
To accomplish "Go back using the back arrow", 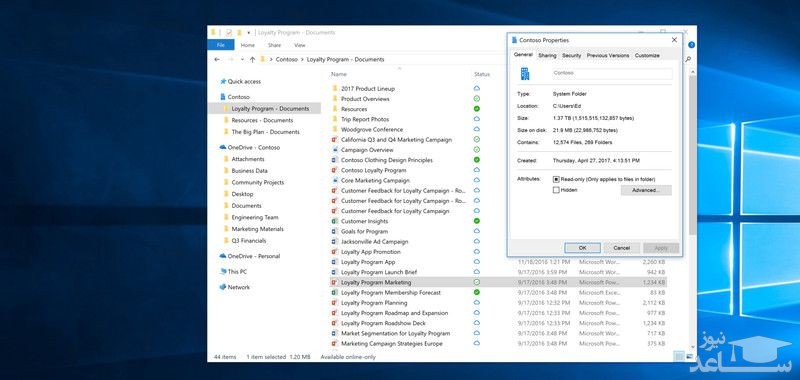I will 217,60.
